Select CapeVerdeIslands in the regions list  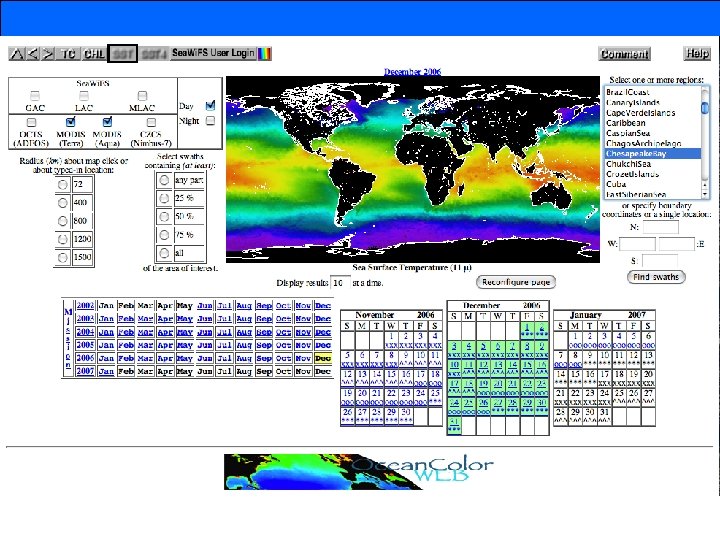652,113
